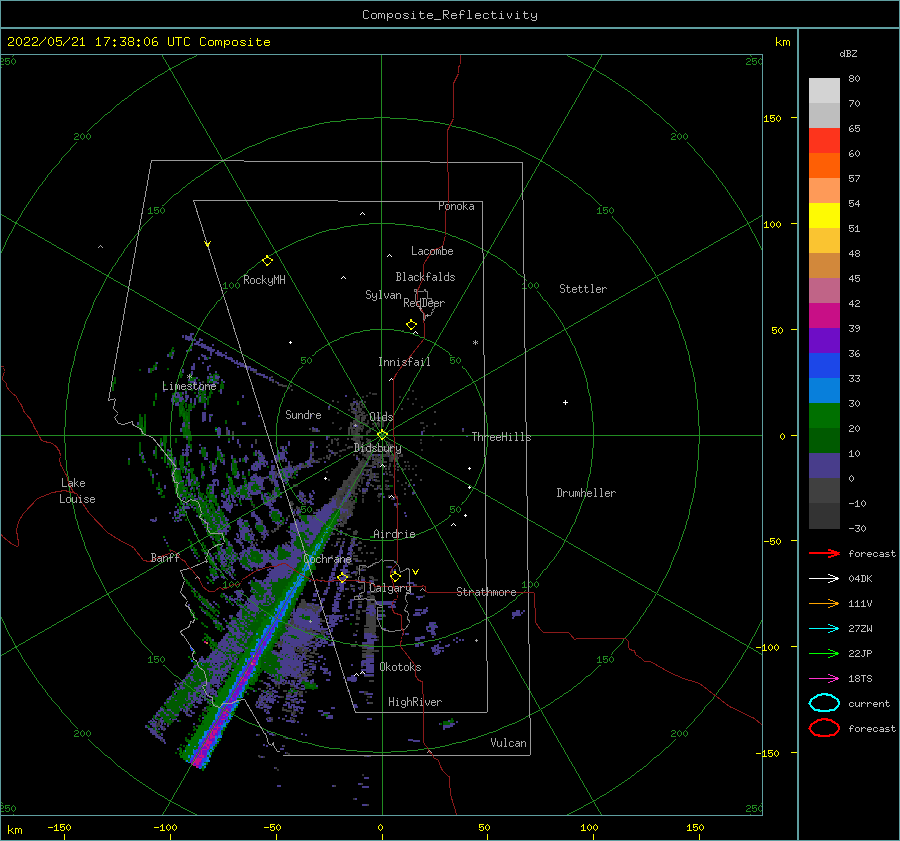Viewport: 900px width, 841px height.
Task: Select the cyan 27ZW arrow icon
Action: tap(824, 629)
